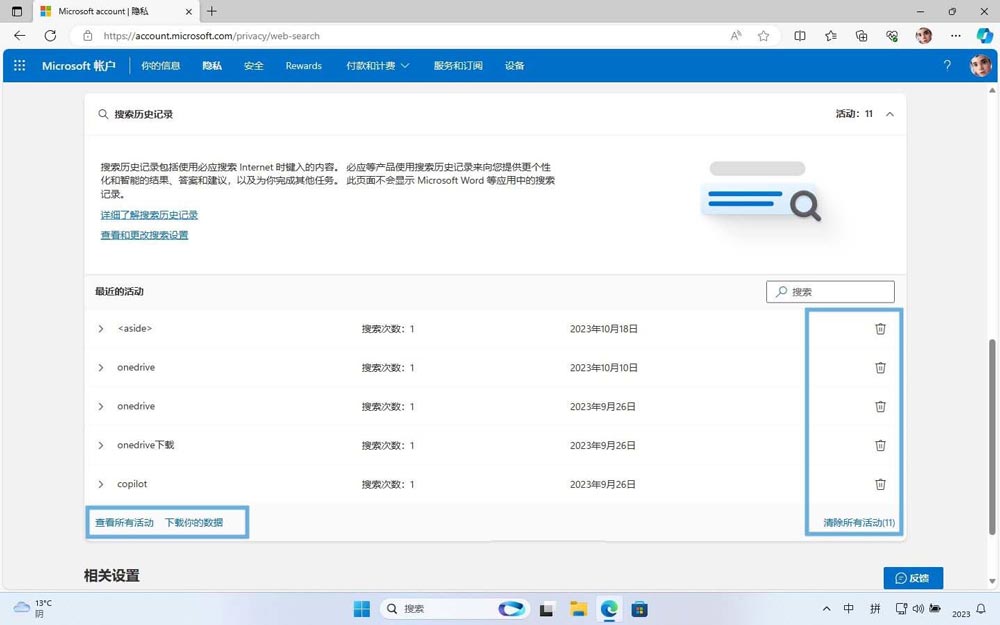Delete the <aside> search entry
This screenshot has height=625, width=1000.
(880, 328)
